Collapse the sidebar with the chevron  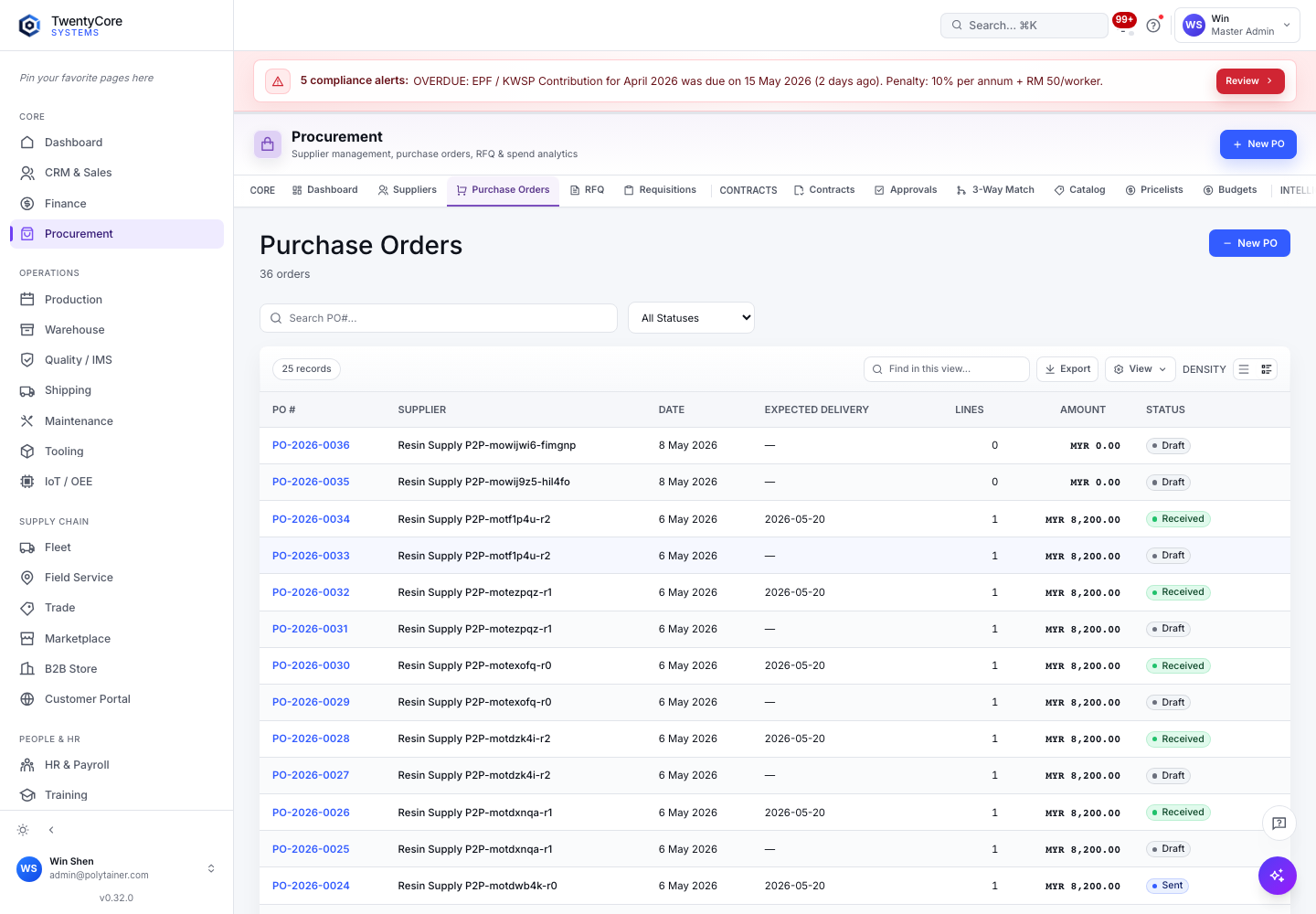tap(51, 830)
